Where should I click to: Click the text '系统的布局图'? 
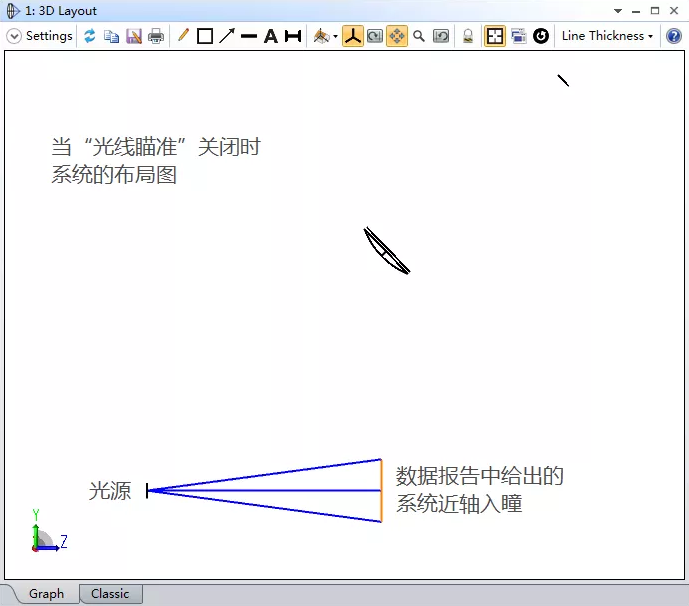(114, 175)
